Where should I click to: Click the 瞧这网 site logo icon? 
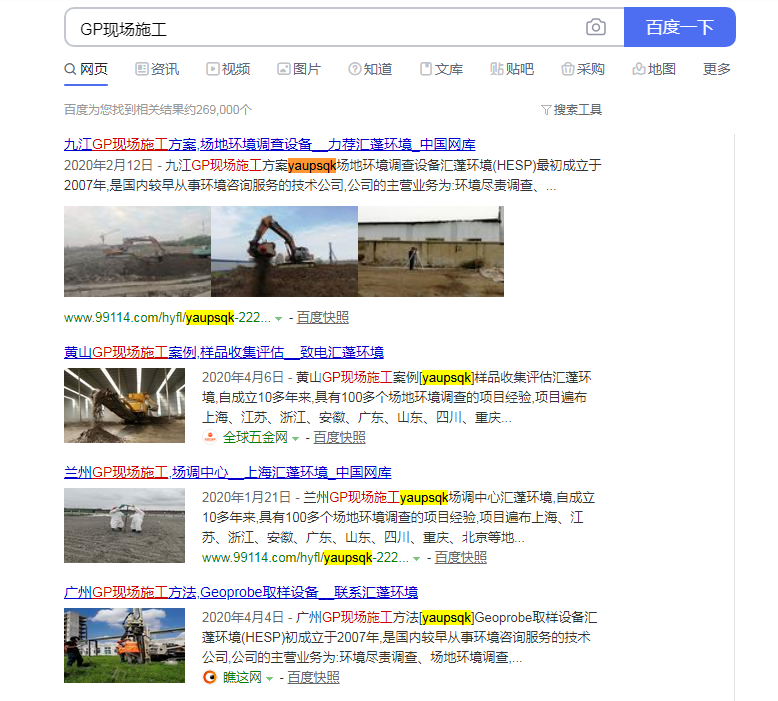(x=210, y=678)
